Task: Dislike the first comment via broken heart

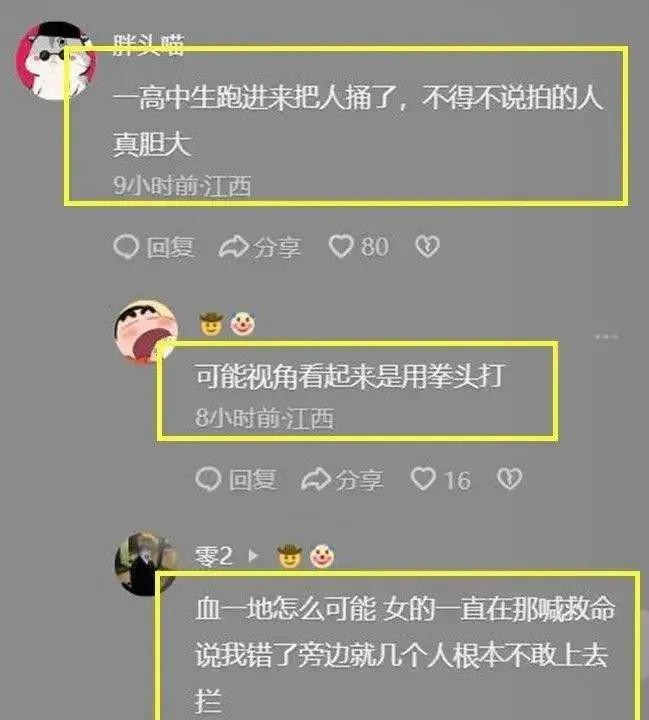Action: click(x=427, y=246)
